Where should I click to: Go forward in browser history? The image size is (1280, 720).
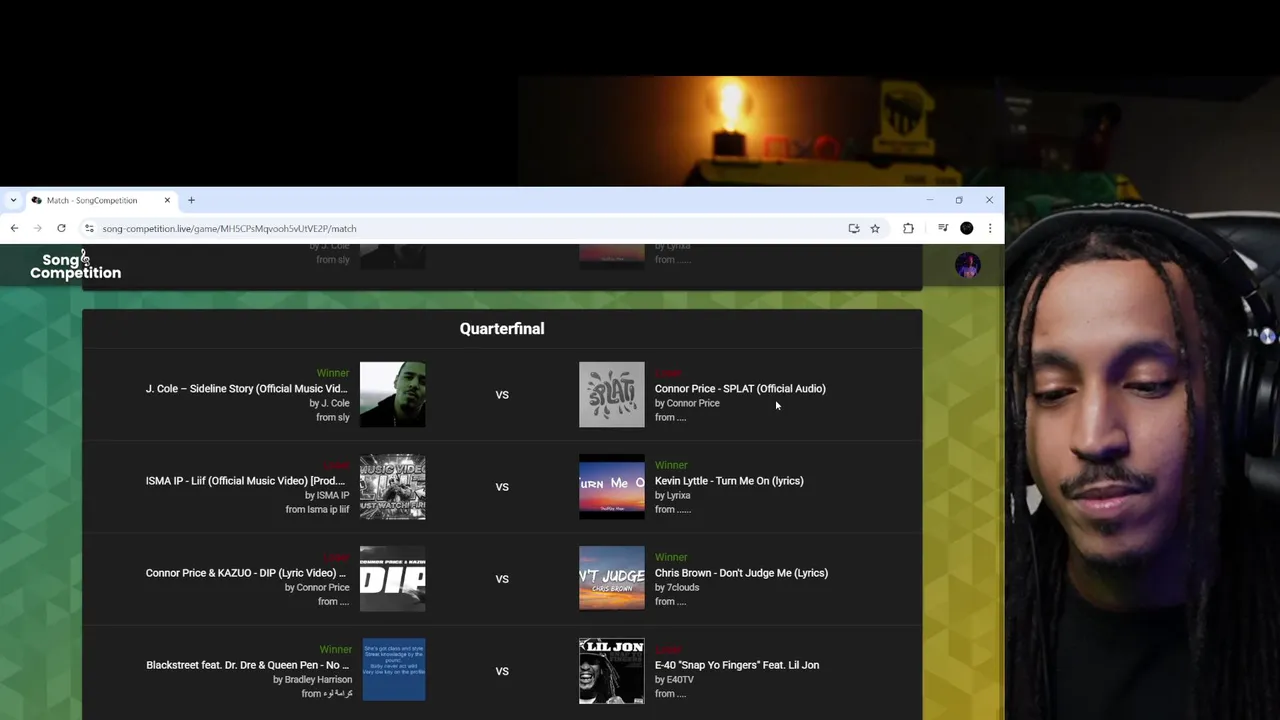click(37, 228)
